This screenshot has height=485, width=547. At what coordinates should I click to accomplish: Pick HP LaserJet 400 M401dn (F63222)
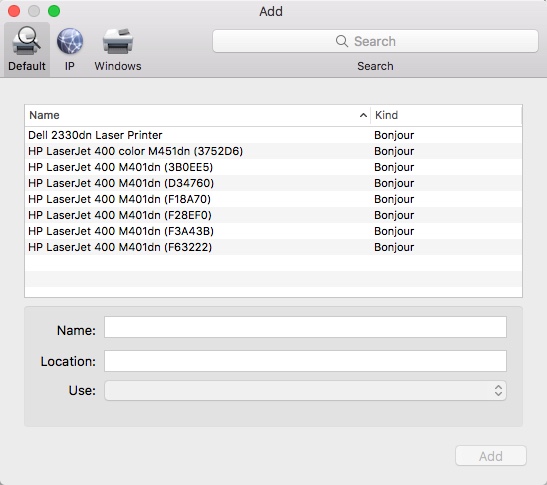click(x=274, y=247)
